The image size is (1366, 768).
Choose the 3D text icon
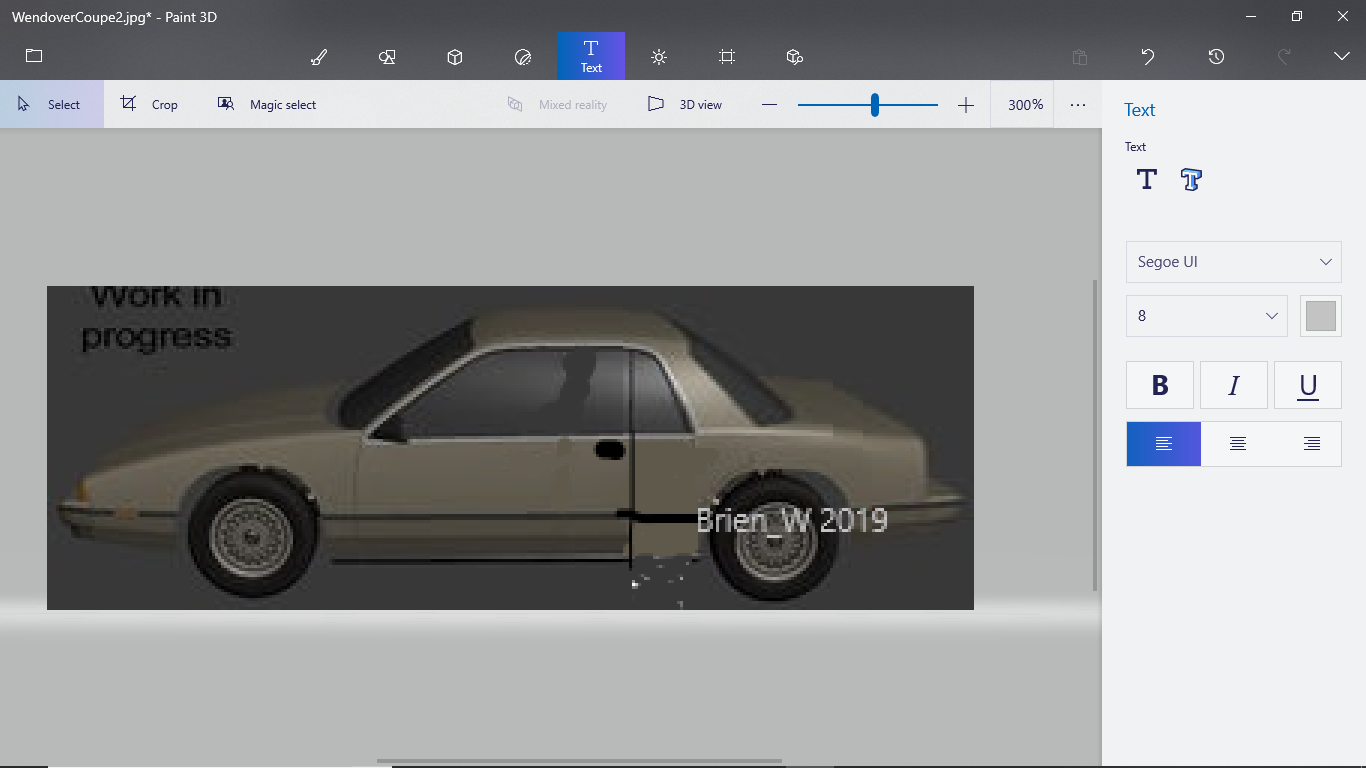click(1190, 180)
